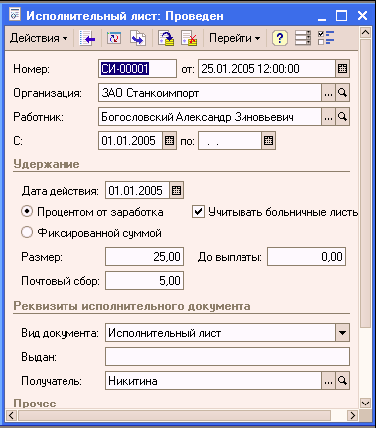Open the Перейти menu
Viewport: 376px width, 428px height.
pos(234,38)
